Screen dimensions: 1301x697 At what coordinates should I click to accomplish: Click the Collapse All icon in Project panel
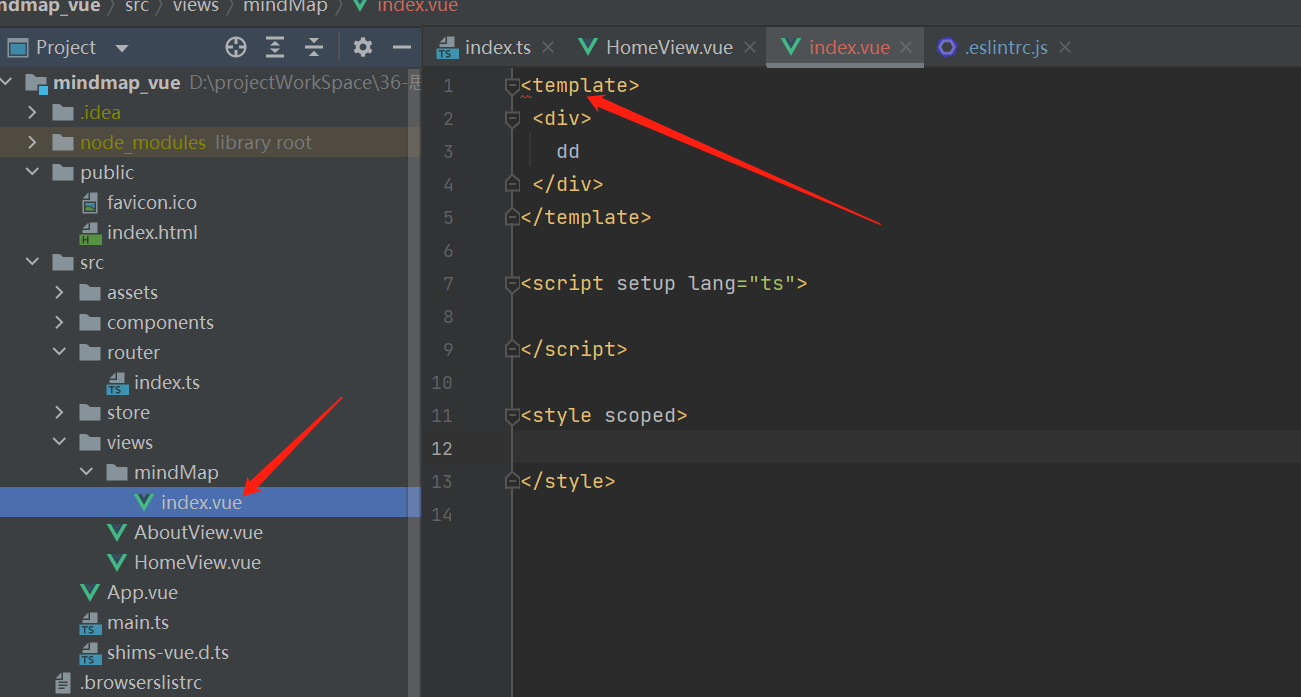pos(314,47)
